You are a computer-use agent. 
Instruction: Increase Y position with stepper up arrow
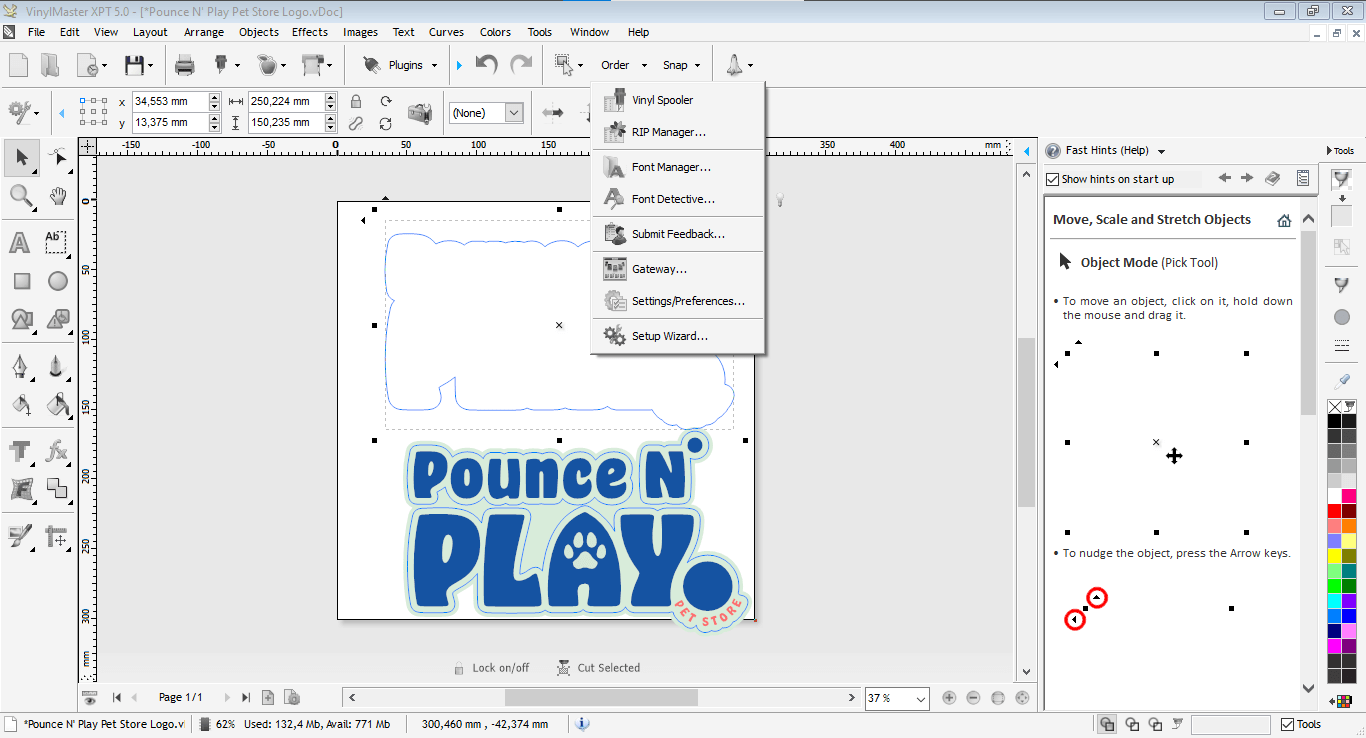click(215, 118)
